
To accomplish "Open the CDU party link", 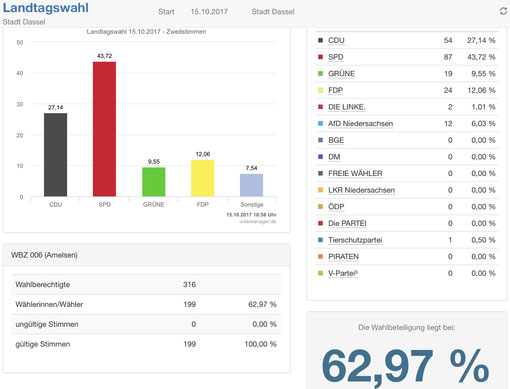I will click(336, 40).
